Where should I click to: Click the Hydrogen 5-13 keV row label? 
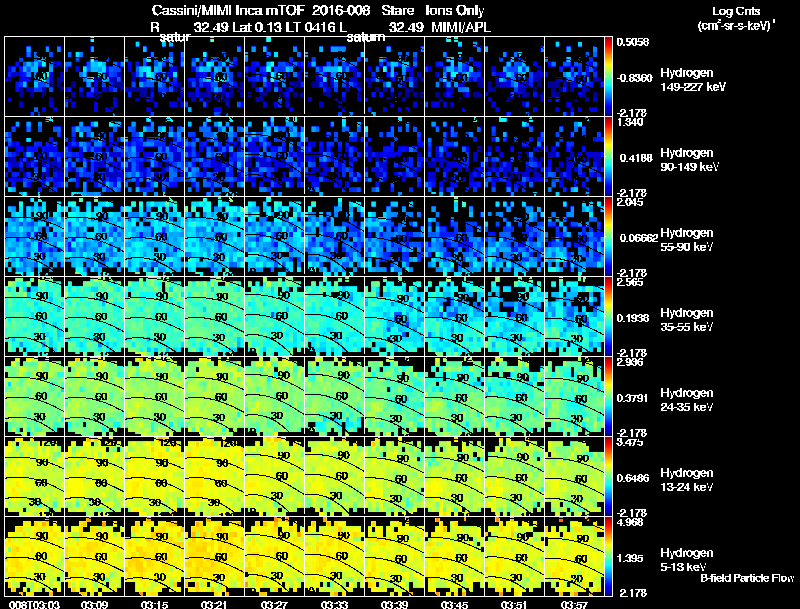tap(687, 560)
